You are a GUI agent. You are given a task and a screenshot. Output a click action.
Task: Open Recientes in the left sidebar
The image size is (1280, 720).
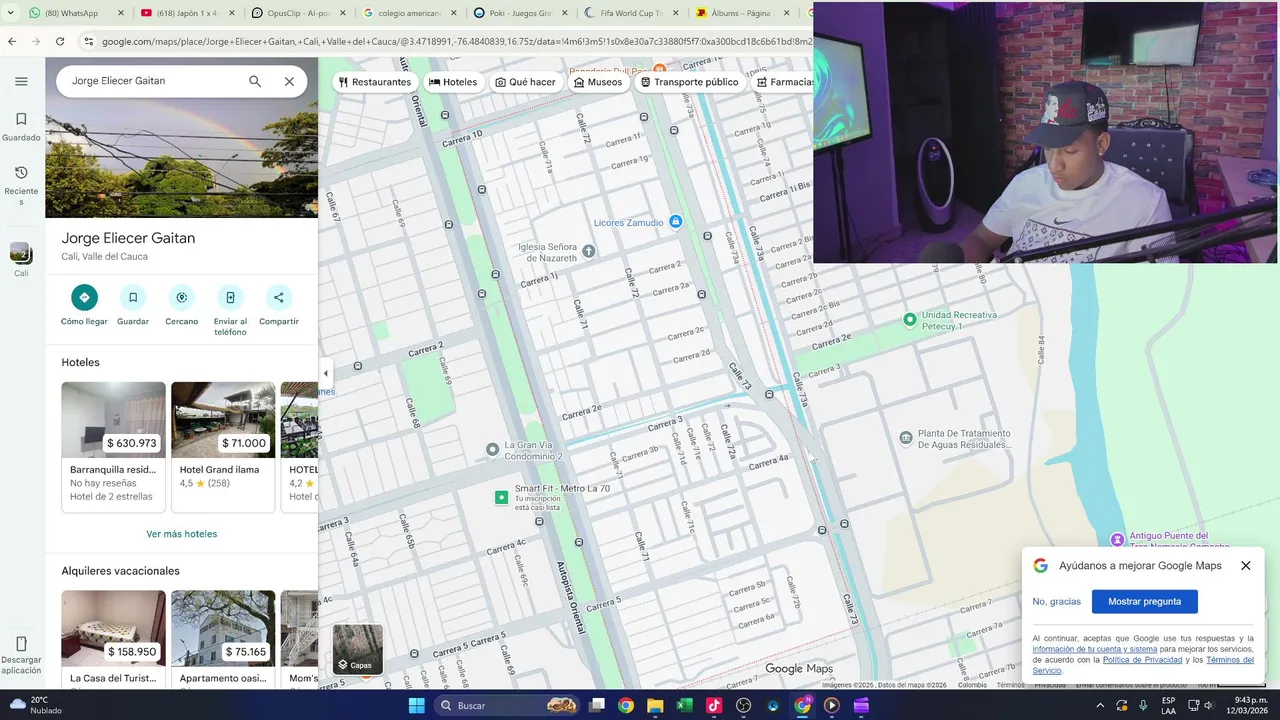click(x=21, y=185)
